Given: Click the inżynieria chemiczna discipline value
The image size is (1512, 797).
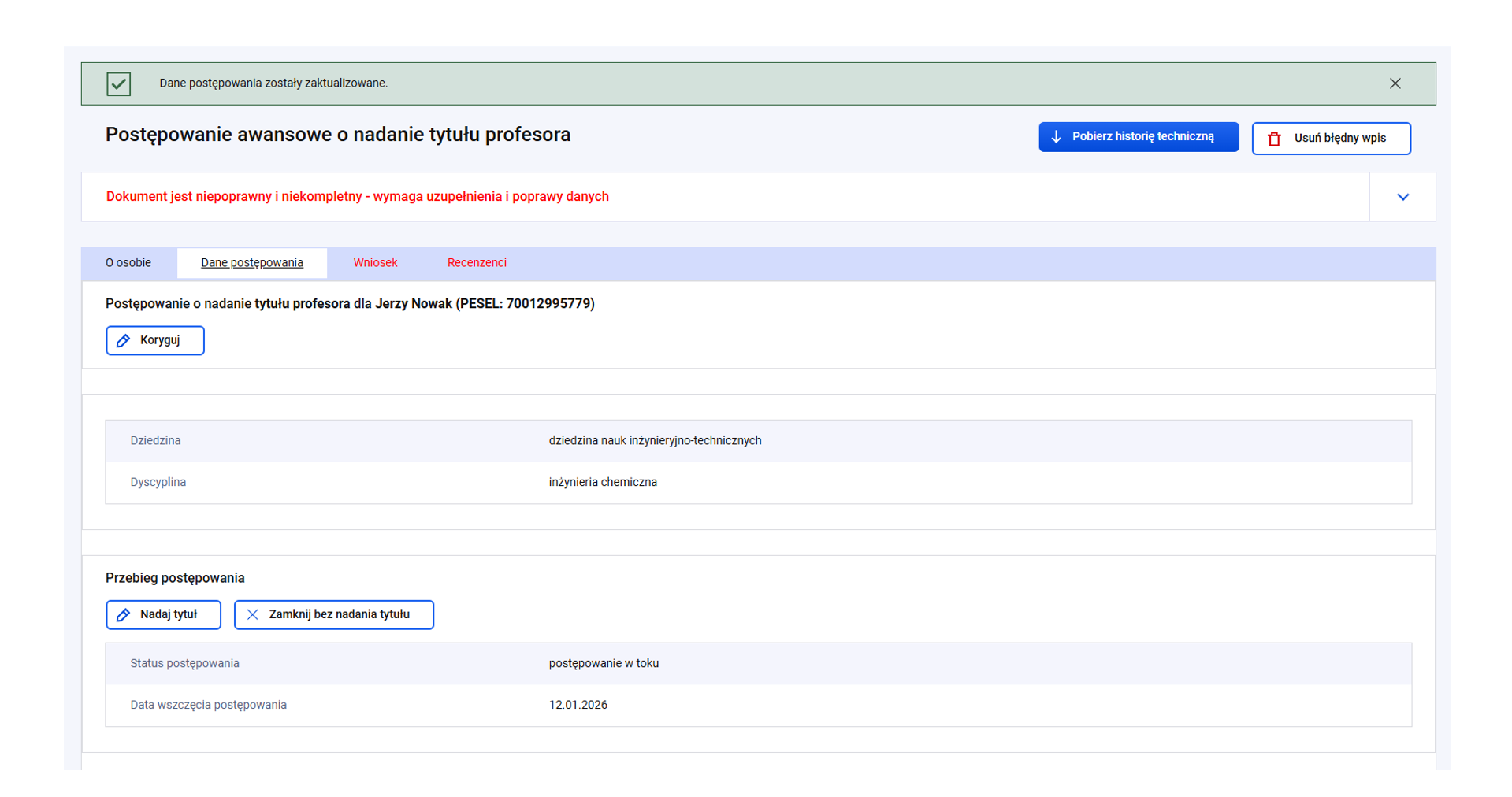Looking at the screenshot, I should 603,483.
